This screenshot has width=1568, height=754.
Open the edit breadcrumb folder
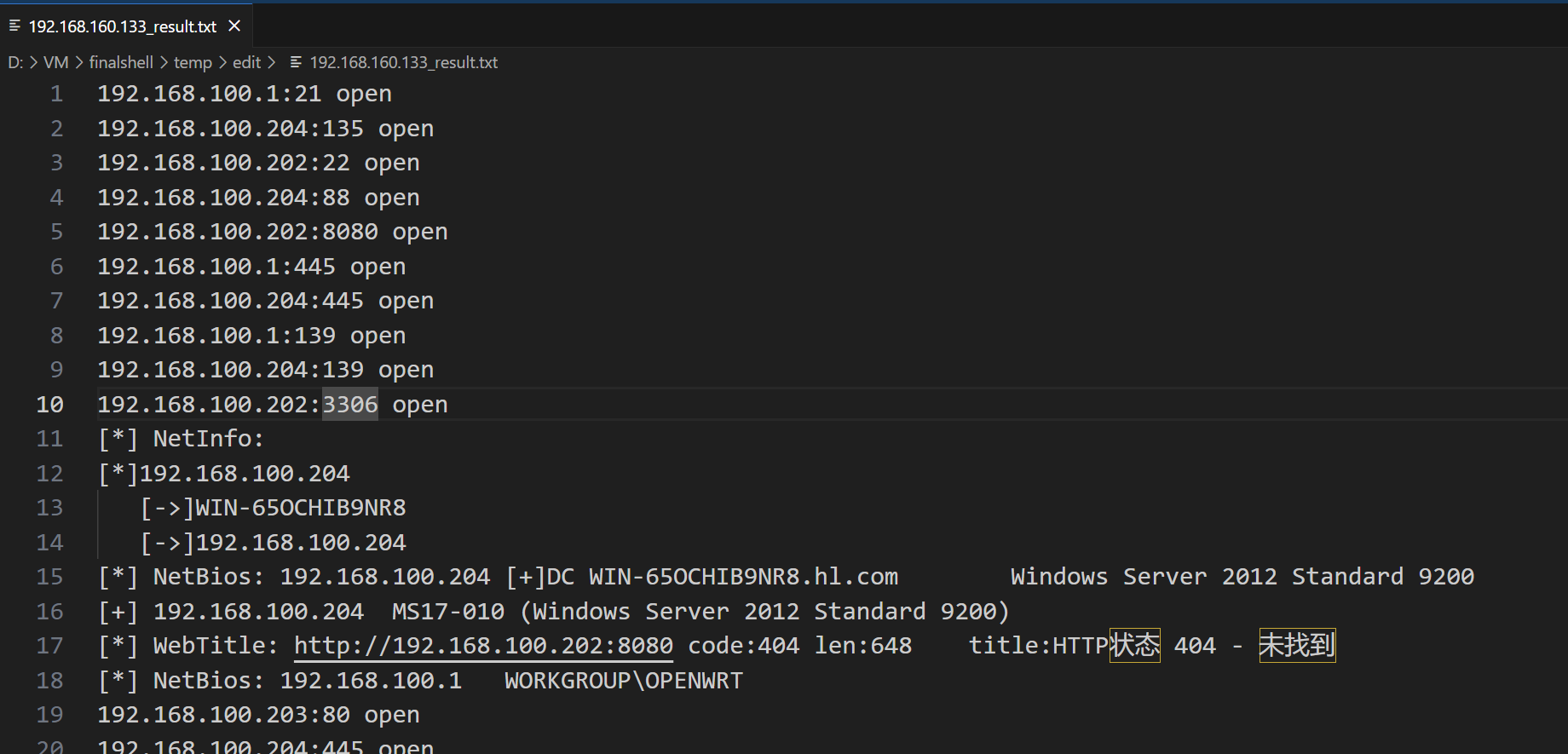[x=246, y=62]
